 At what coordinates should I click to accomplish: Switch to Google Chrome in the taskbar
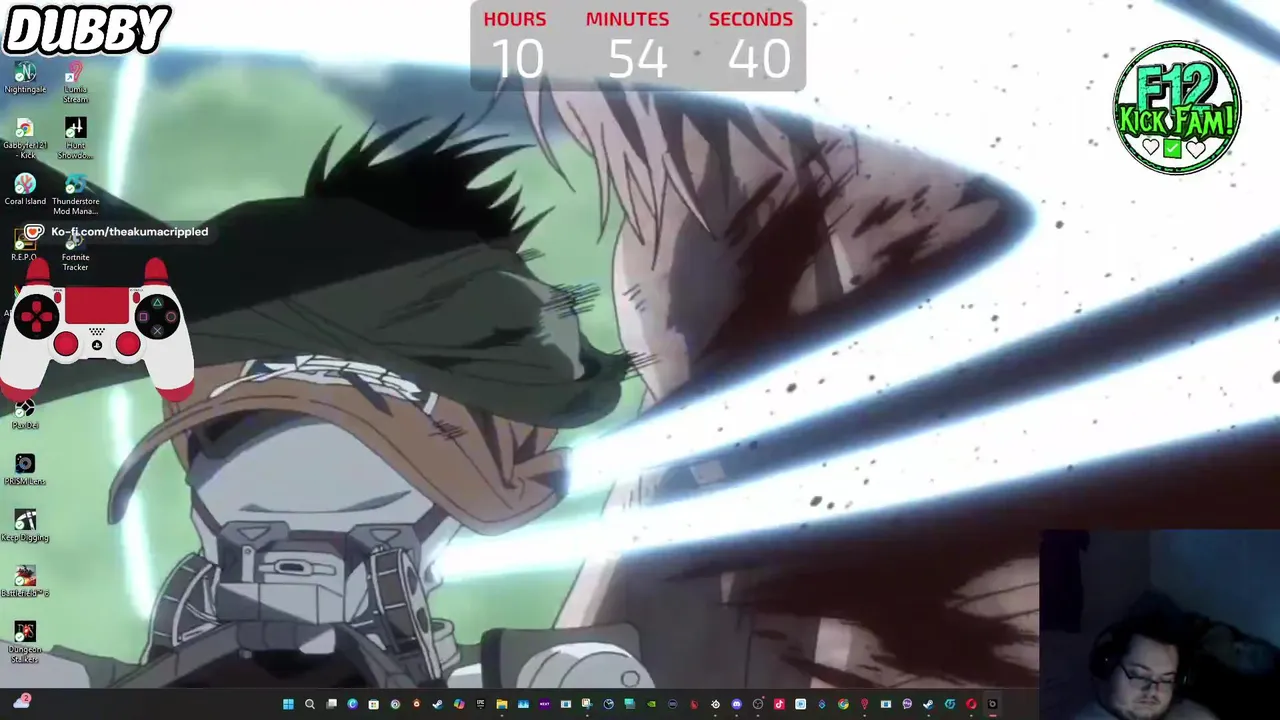tap(843, 704)
